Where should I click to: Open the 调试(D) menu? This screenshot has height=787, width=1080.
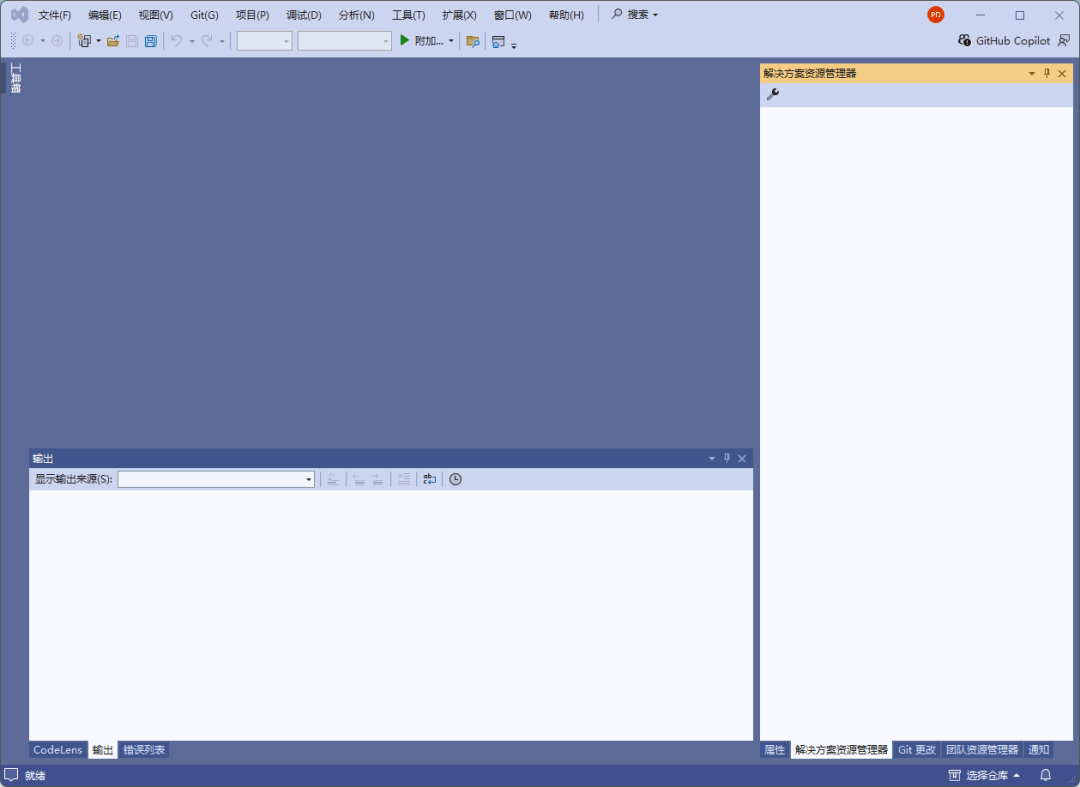(304, 15)
